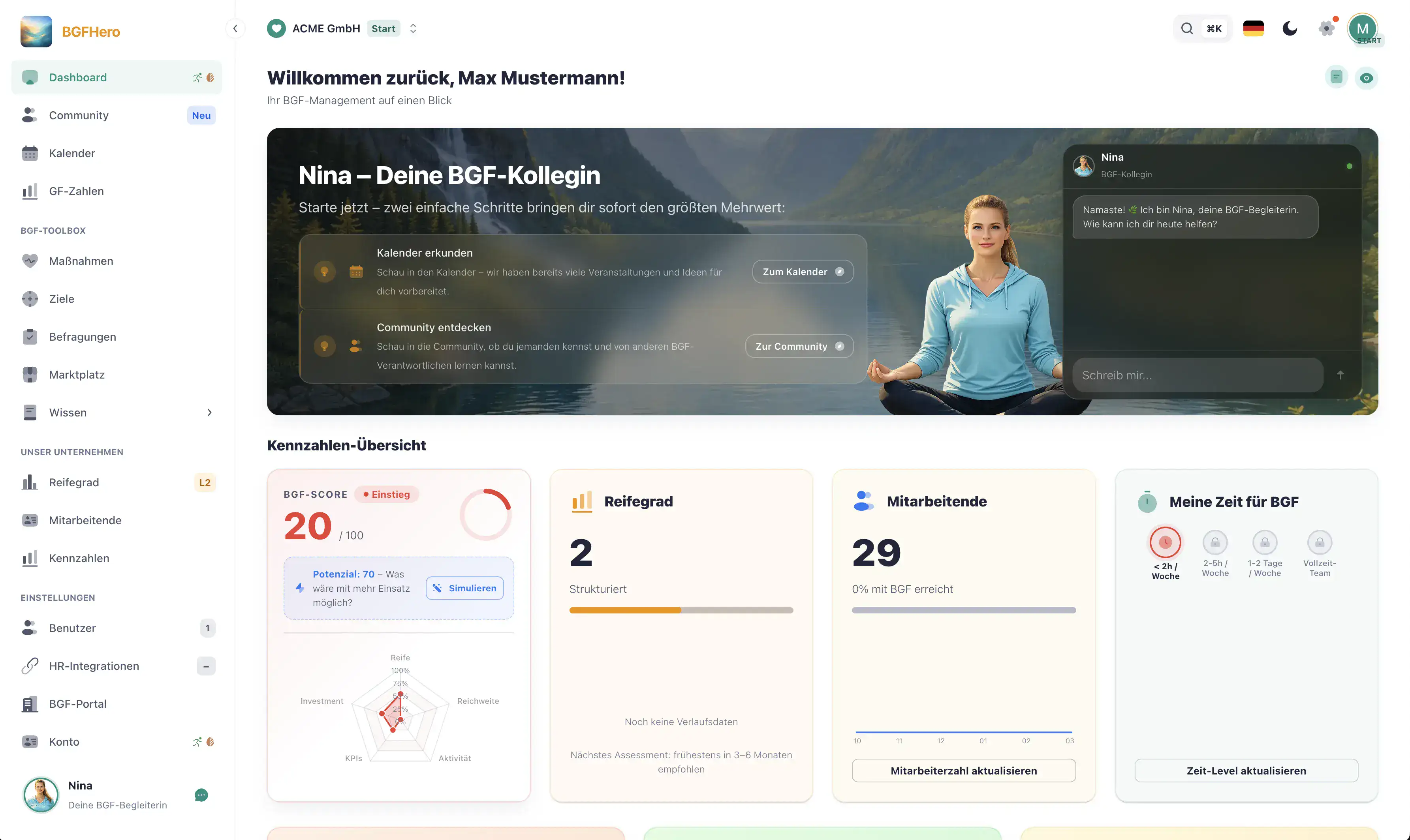Click the German flag language icon
Viewport: 1410px width, 840px height.
tap(1254, 28)
